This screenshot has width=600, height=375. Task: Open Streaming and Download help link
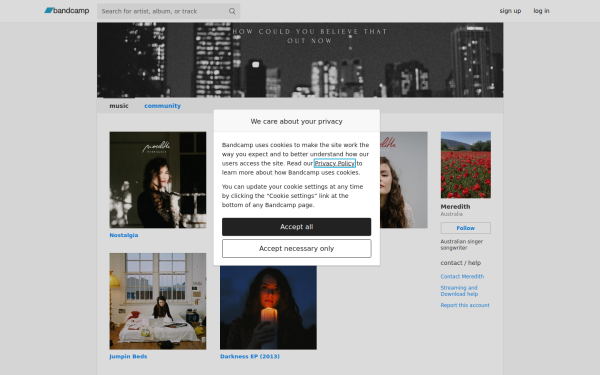tap(459, 291)
